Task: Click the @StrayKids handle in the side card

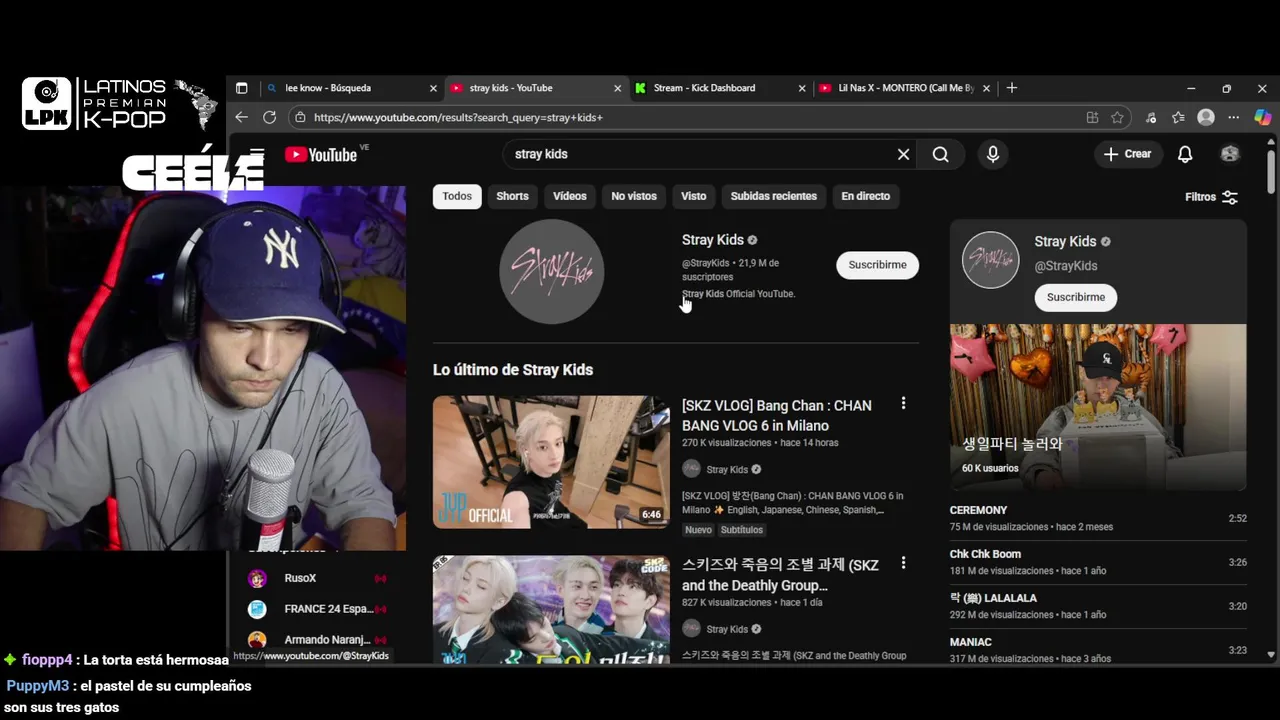Action: 1066,266
